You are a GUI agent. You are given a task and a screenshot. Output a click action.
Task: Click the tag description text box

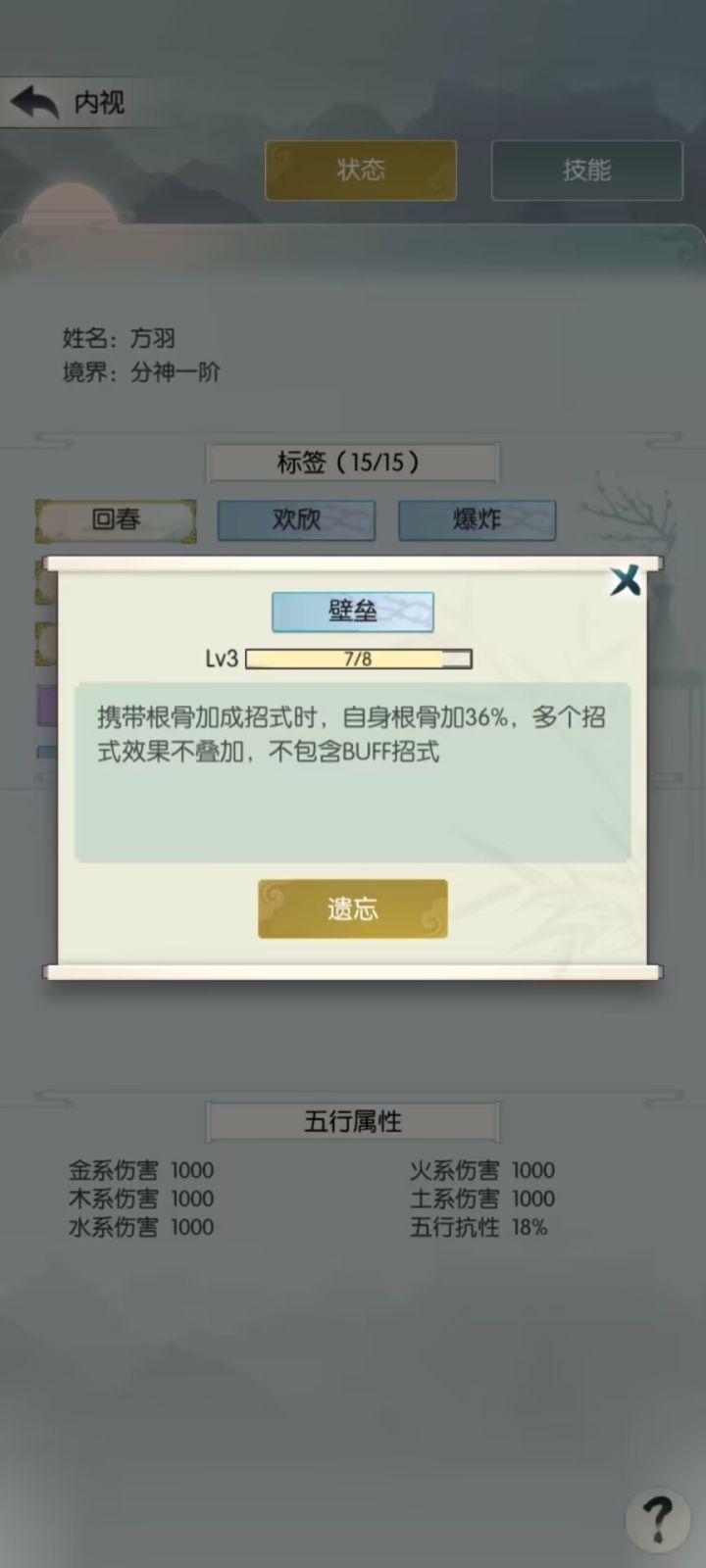(353, 772)
